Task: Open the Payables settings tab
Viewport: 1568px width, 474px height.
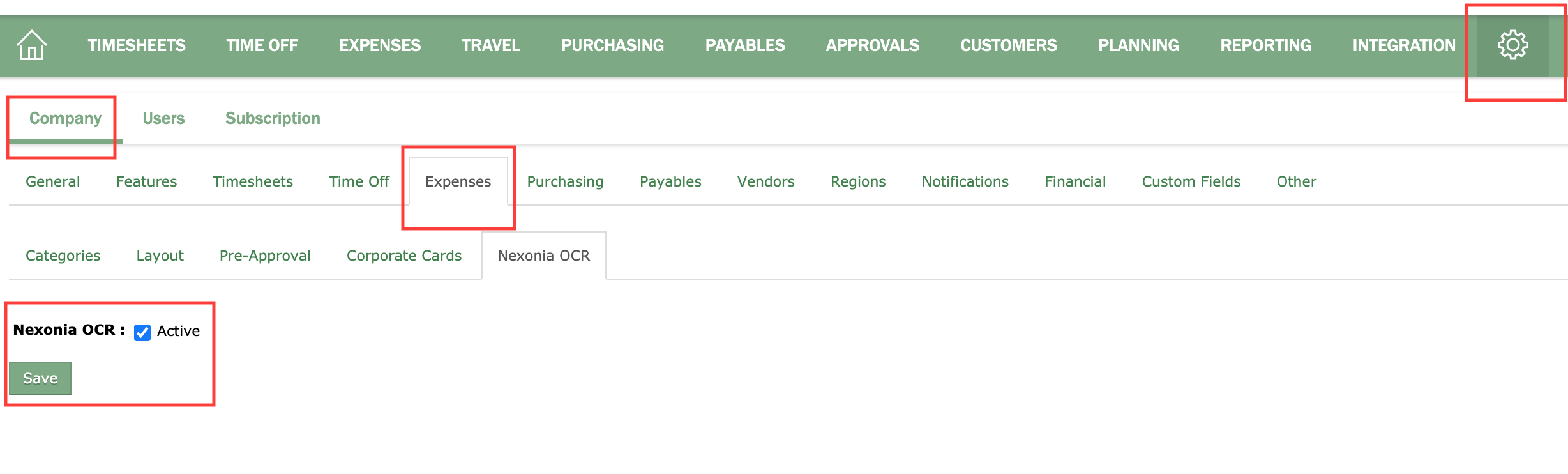Action: [x=670, y=182]
